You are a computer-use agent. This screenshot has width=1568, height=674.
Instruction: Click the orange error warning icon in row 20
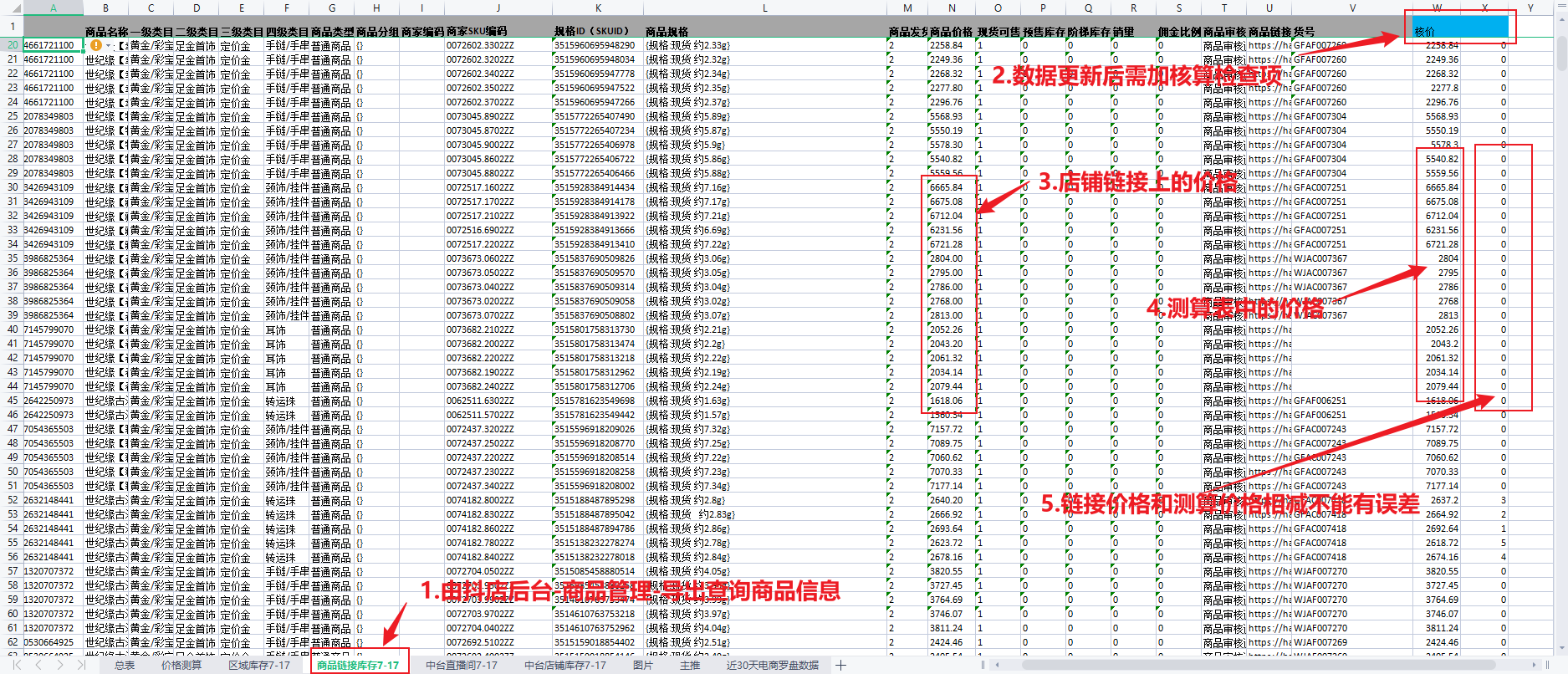click(96, 45)
